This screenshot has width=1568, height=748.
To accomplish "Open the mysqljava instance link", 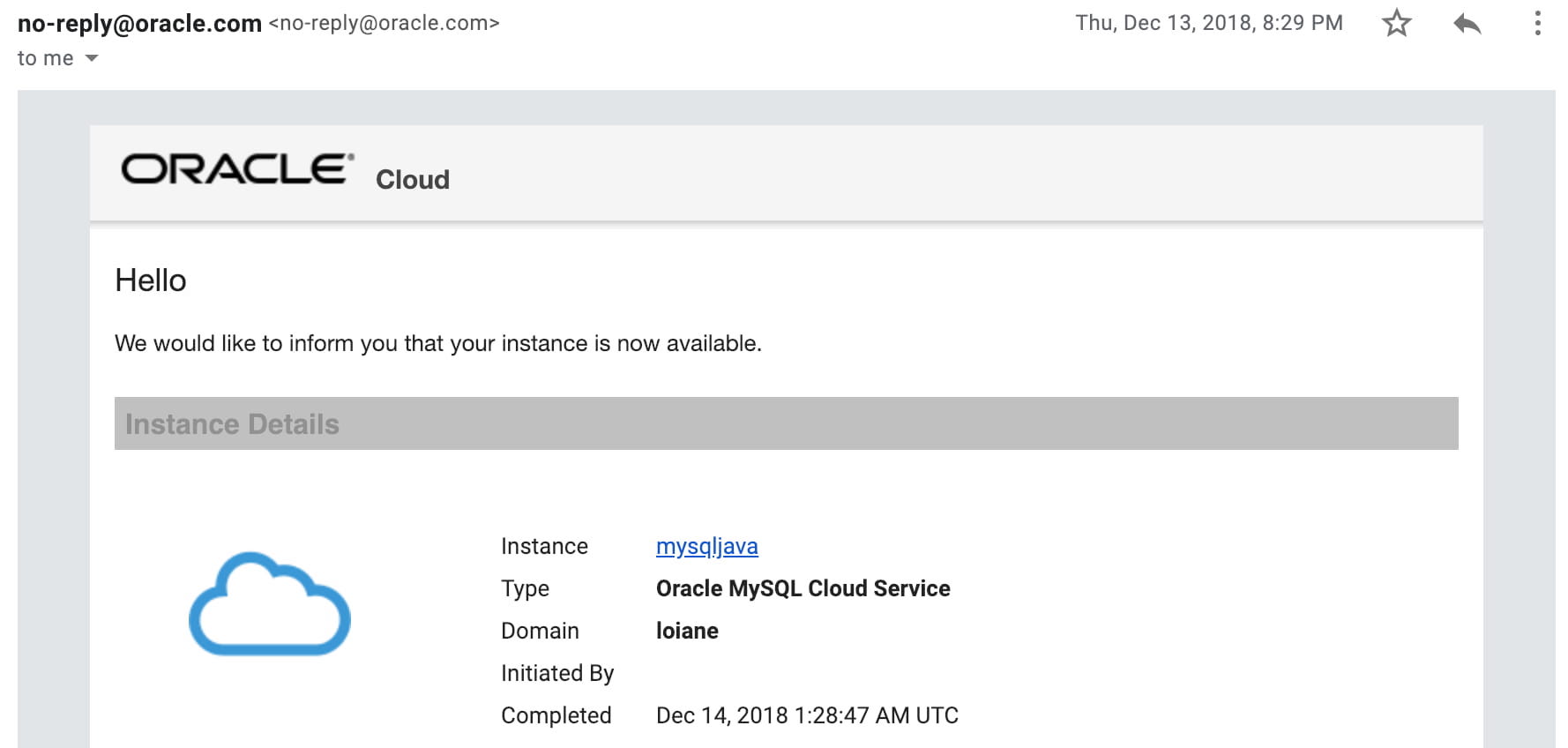I will pos(707,547).
